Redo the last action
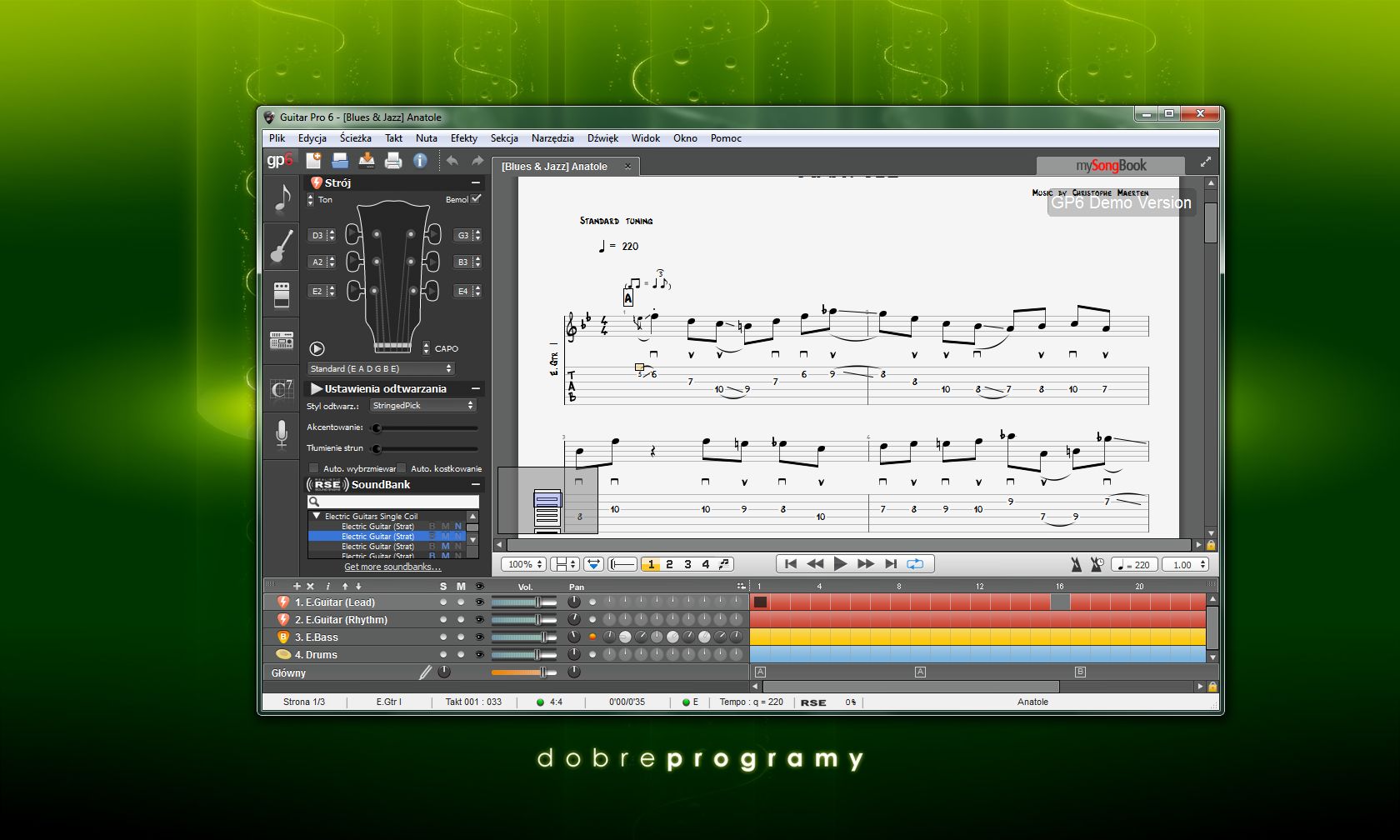 (x=477, y=160)
